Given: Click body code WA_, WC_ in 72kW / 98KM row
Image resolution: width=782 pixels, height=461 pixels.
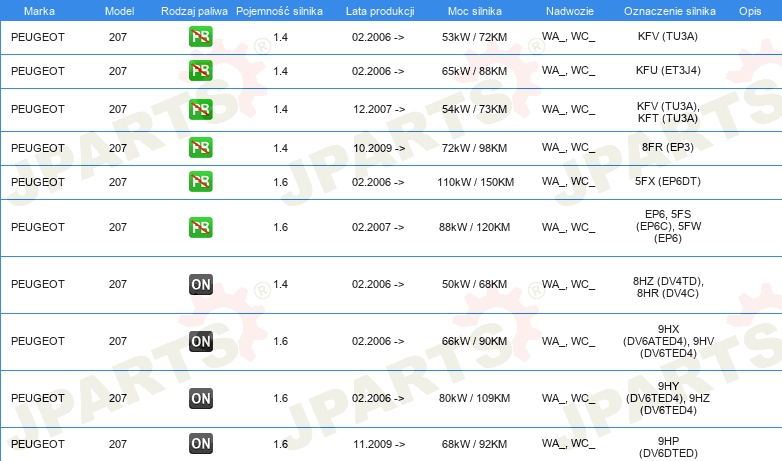Looking at the screenshot, I should pyautogui.click(x=569, y=148).
